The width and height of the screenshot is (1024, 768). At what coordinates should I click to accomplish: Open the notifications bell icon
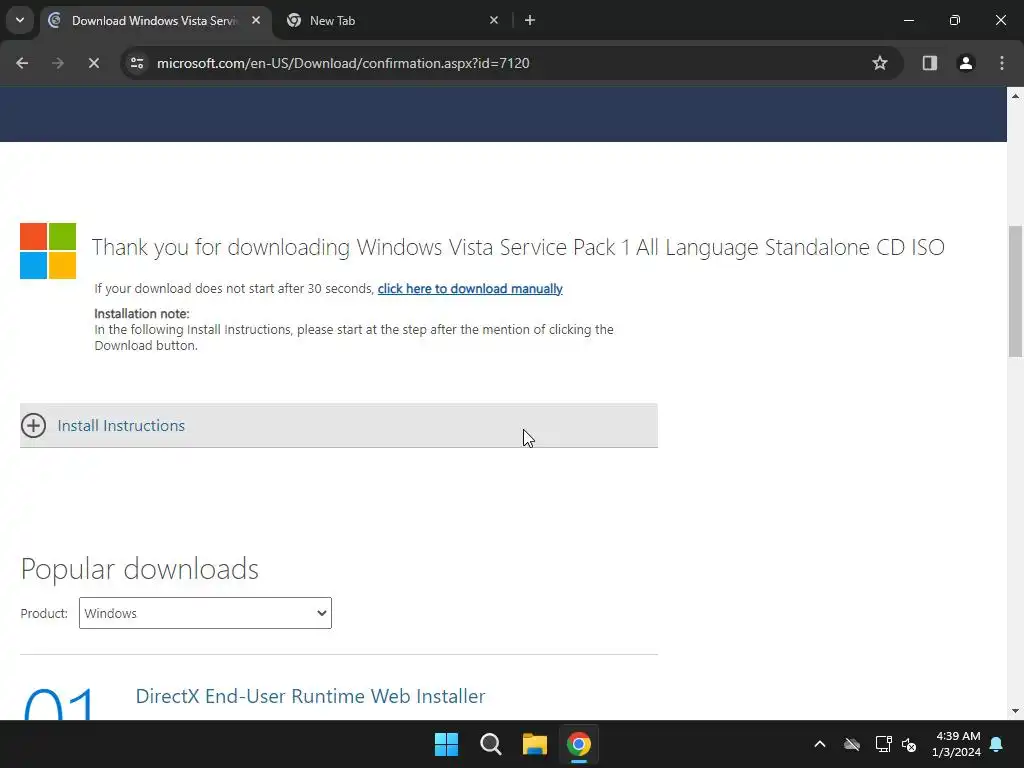(997, 744)
